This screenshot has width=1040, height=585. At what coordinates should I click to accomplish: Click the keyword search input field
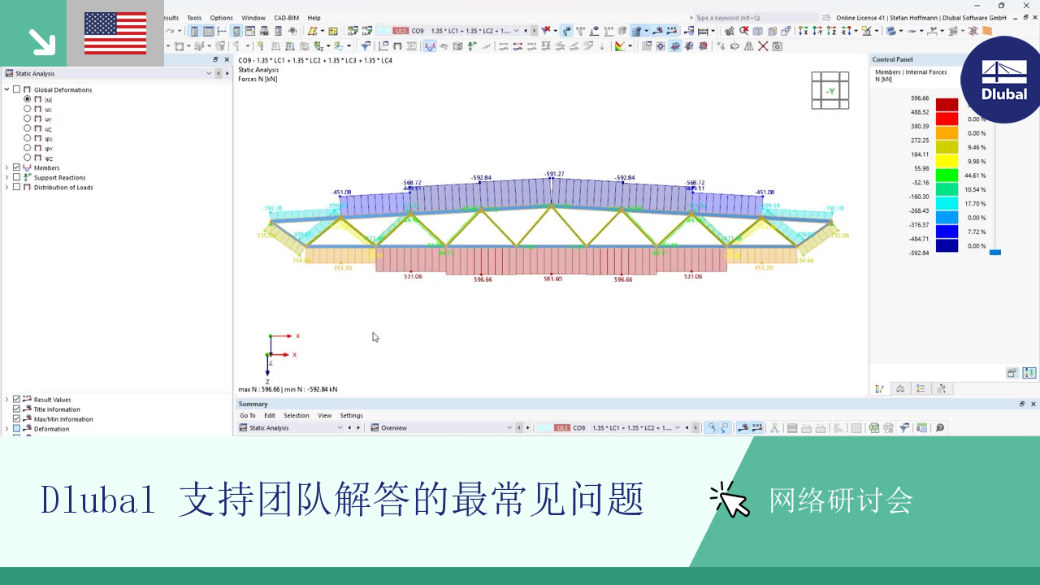755,18
